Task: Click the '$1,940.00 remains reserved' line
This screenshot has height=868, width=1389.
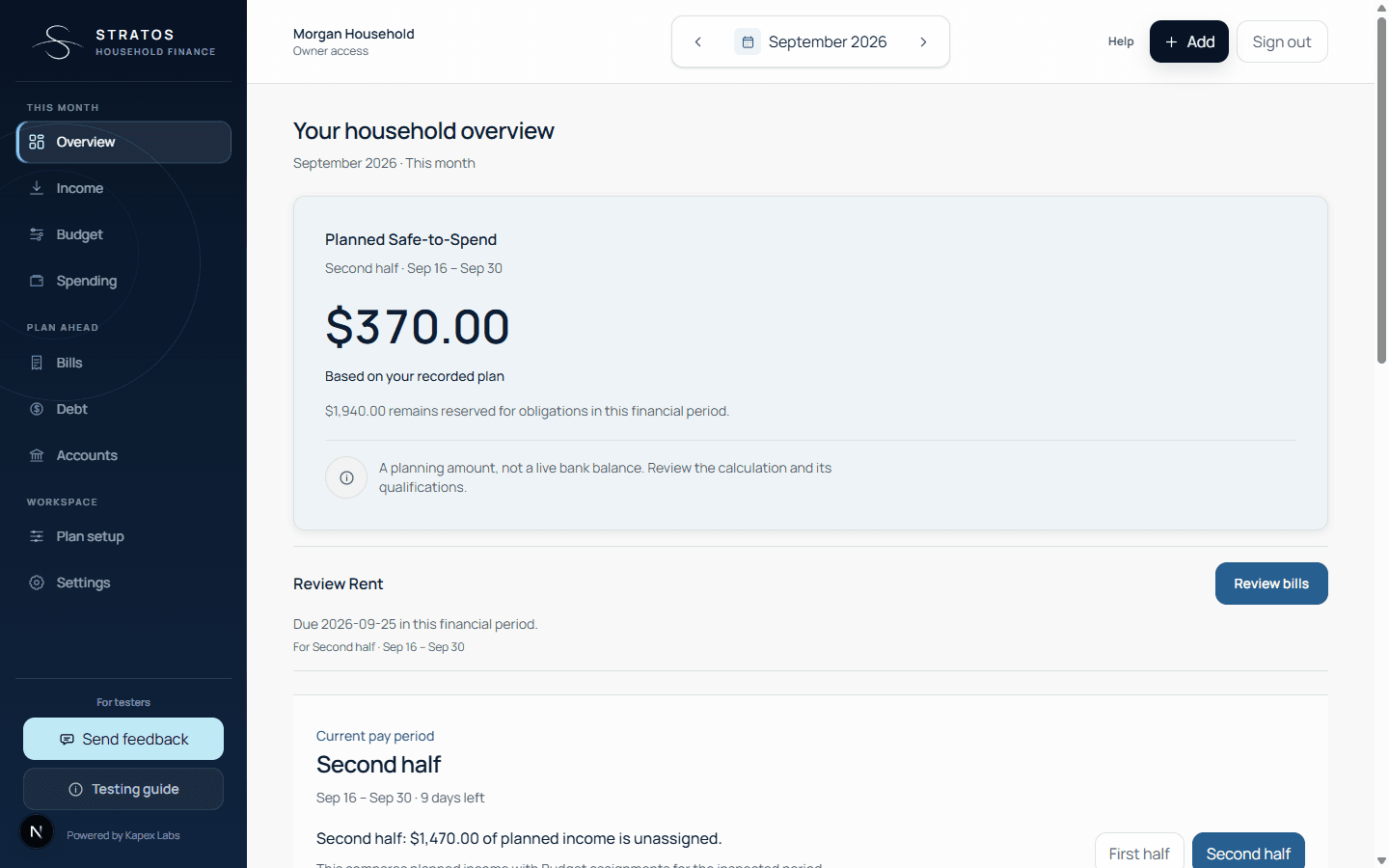Action: (x=527, y=411)
